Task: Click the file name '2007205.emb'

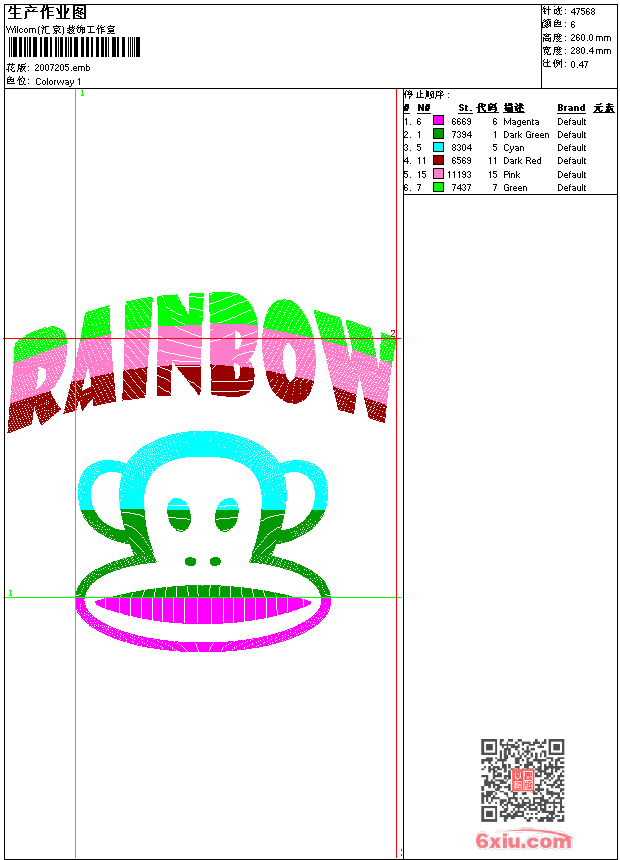Action: (x=62, y=68)
